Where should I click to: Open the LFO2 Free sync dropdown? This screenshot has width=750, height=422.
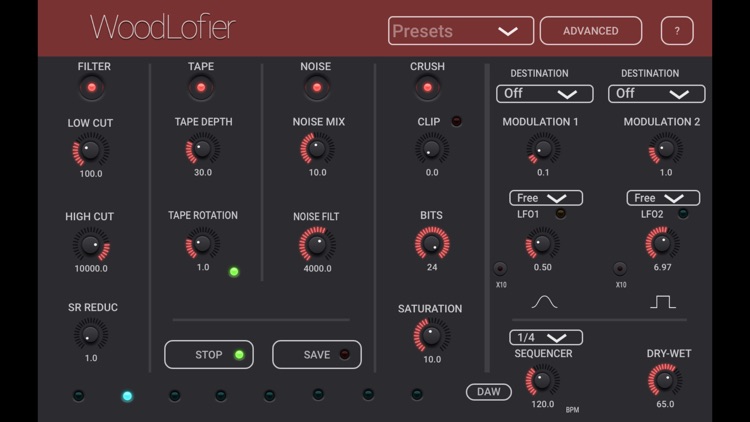point(663,198)
